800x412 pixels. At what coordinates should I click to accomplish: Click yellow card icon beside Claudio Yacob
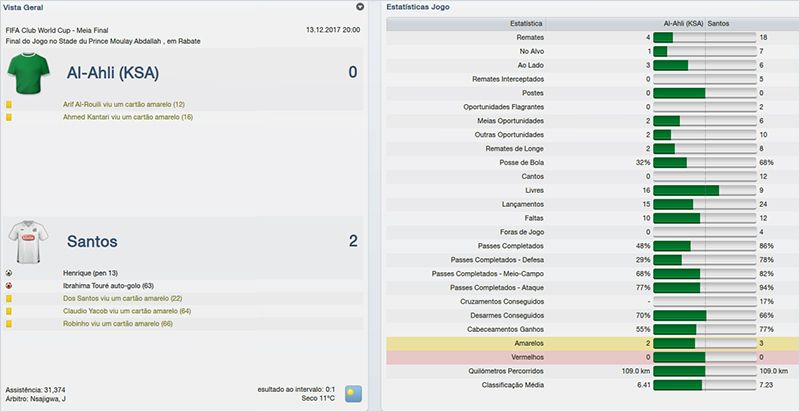point(9,311)
